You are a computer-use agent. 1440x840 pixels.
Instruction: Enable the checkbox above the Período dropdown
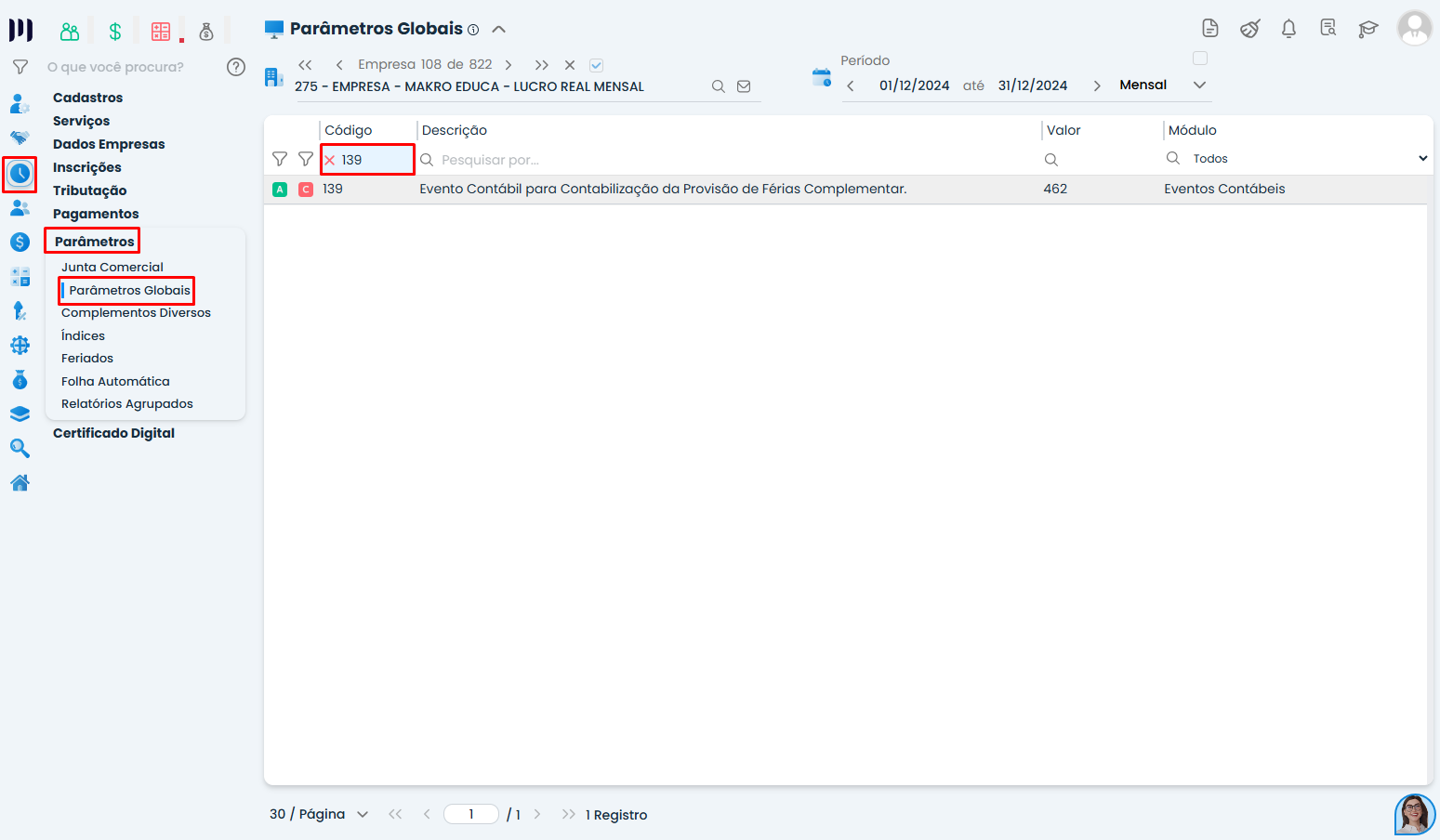[x=1200, y=59]
